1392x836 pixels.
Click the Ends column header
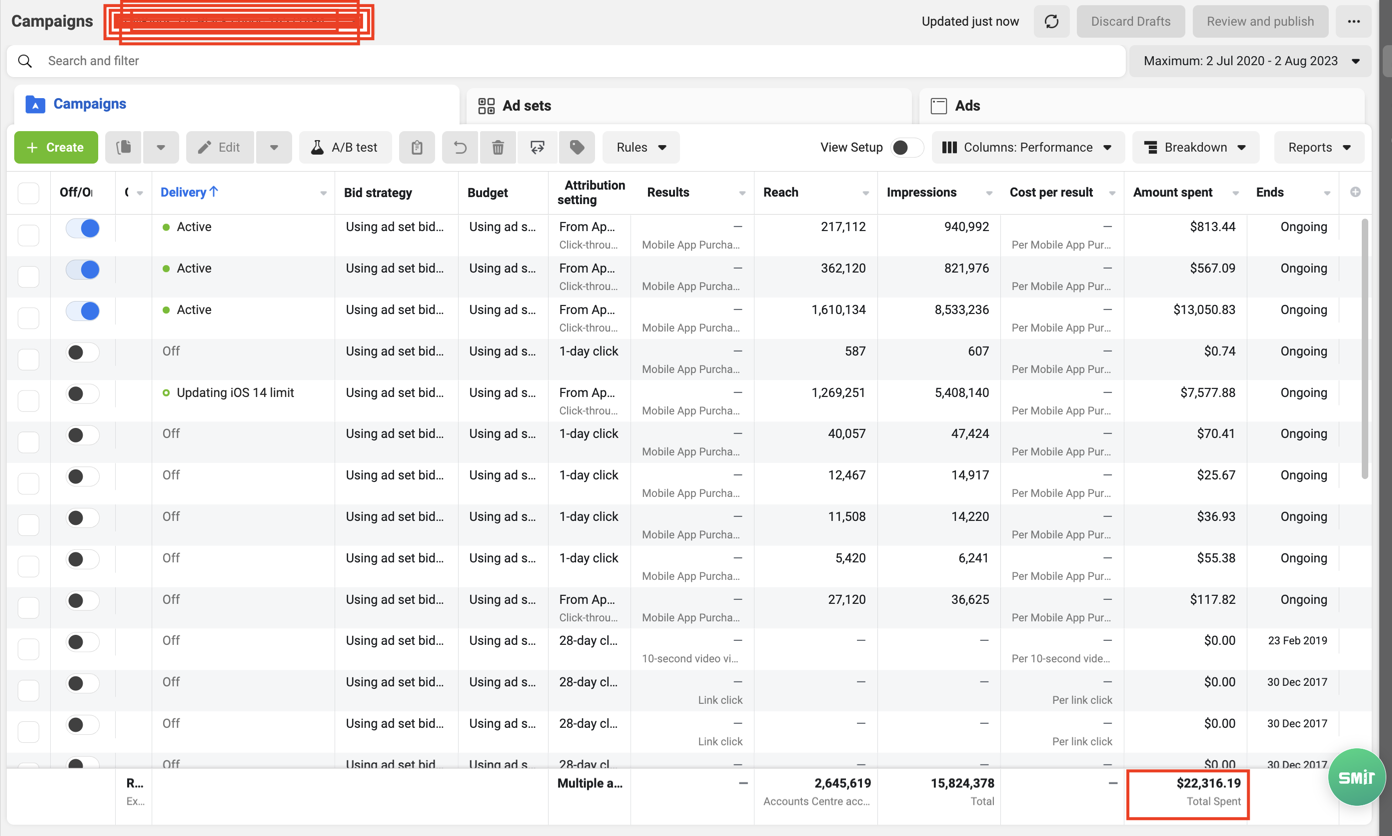point(1270,192)
